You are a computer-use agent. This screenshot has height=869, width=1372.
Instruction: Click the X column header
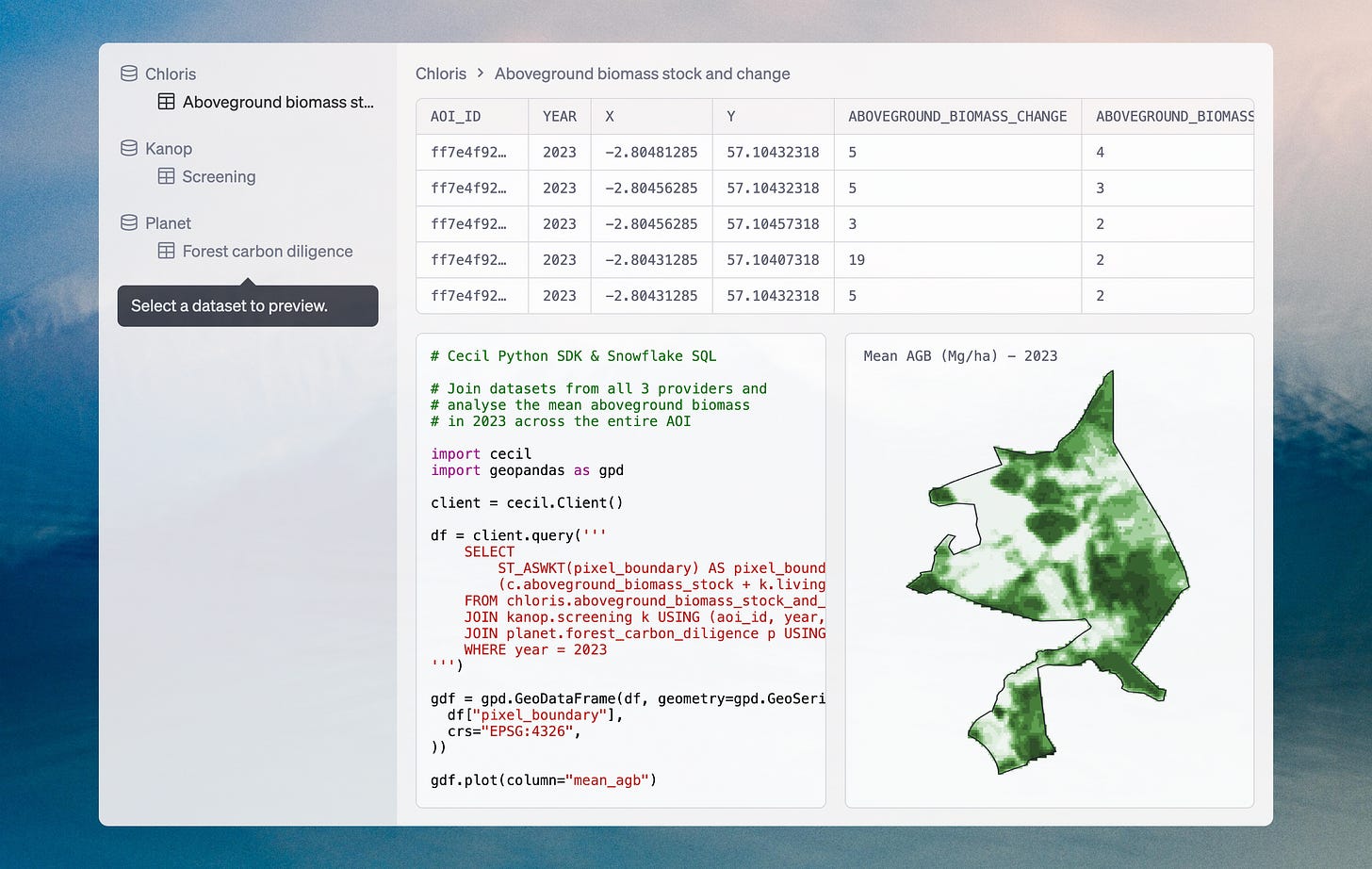click(x=652, y=117)
